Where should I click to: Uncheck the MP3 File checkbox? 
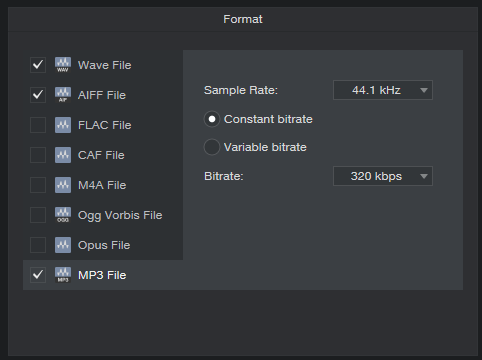(38, 275)
